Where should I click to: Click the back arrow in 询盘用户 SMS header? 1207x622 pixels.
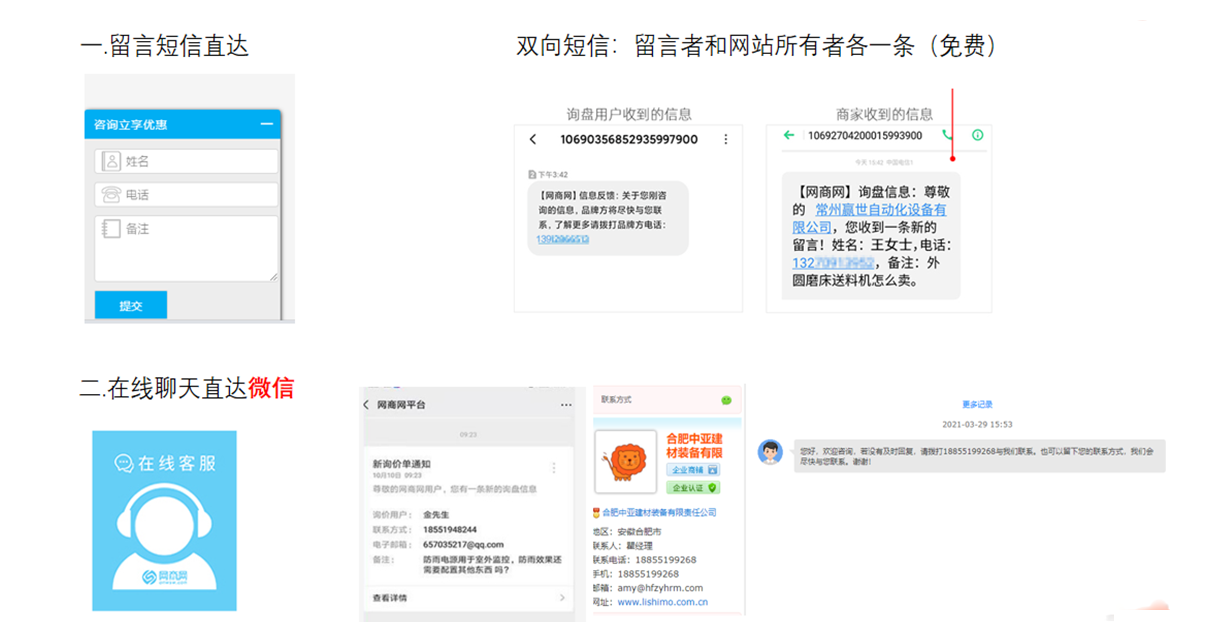tap(533, 139)
